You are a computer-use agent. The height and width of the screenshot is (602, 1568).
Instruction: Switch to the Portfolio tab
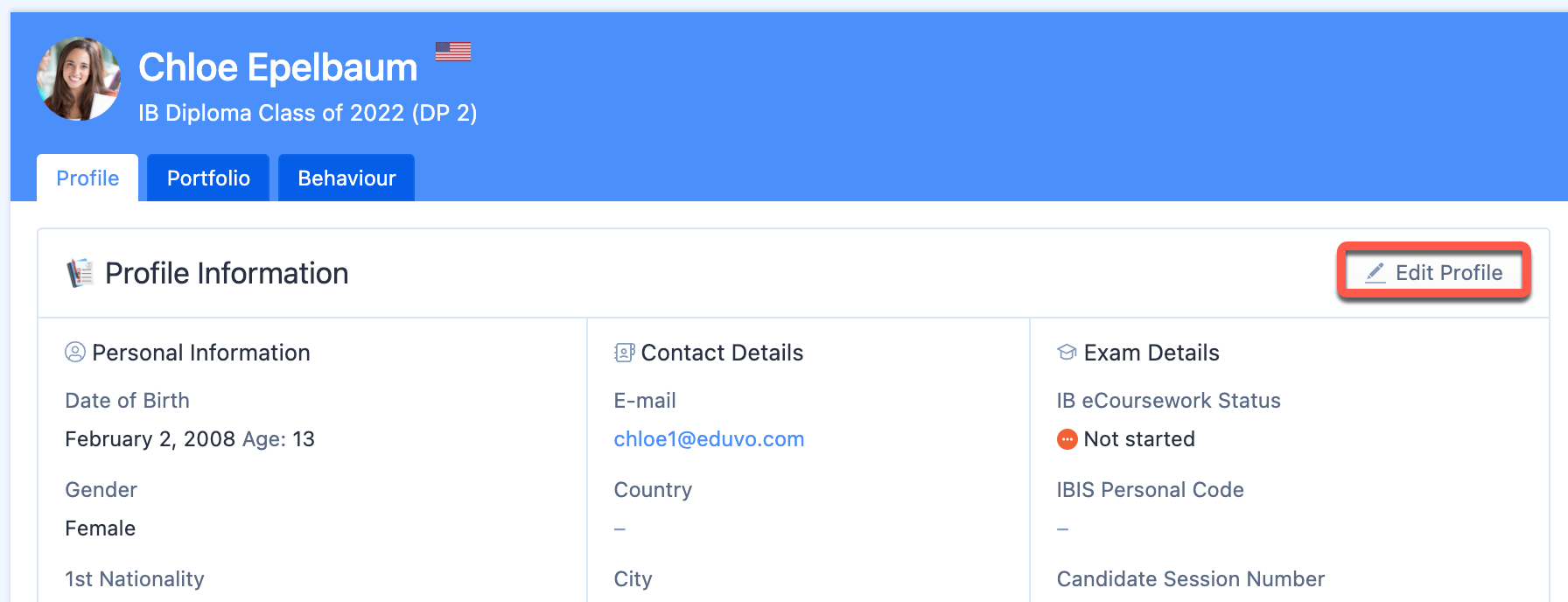tap(208, 178)
